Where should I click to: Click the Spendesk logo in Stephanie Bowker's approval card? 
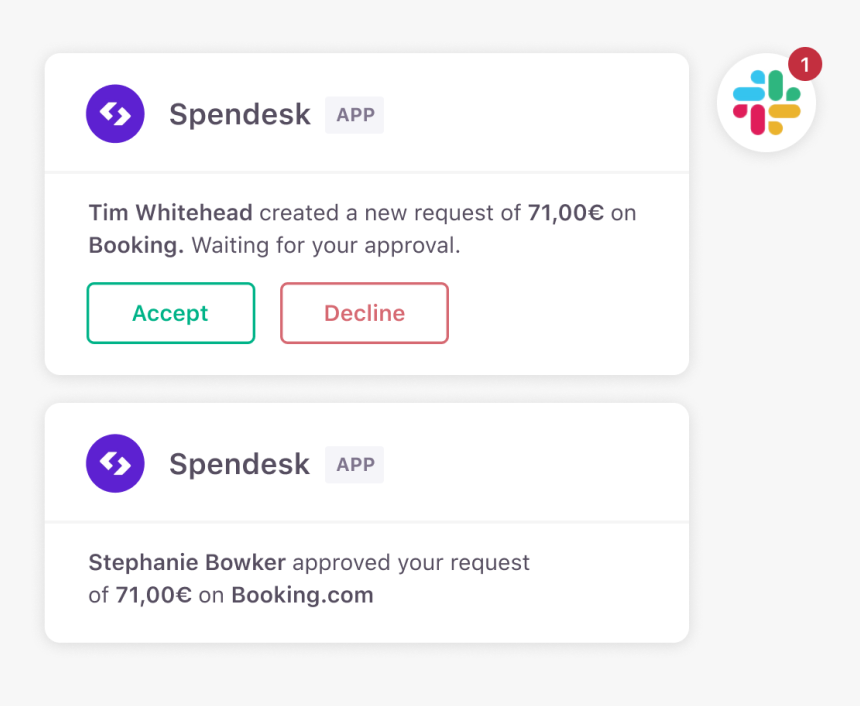click(x=115, y=464)
